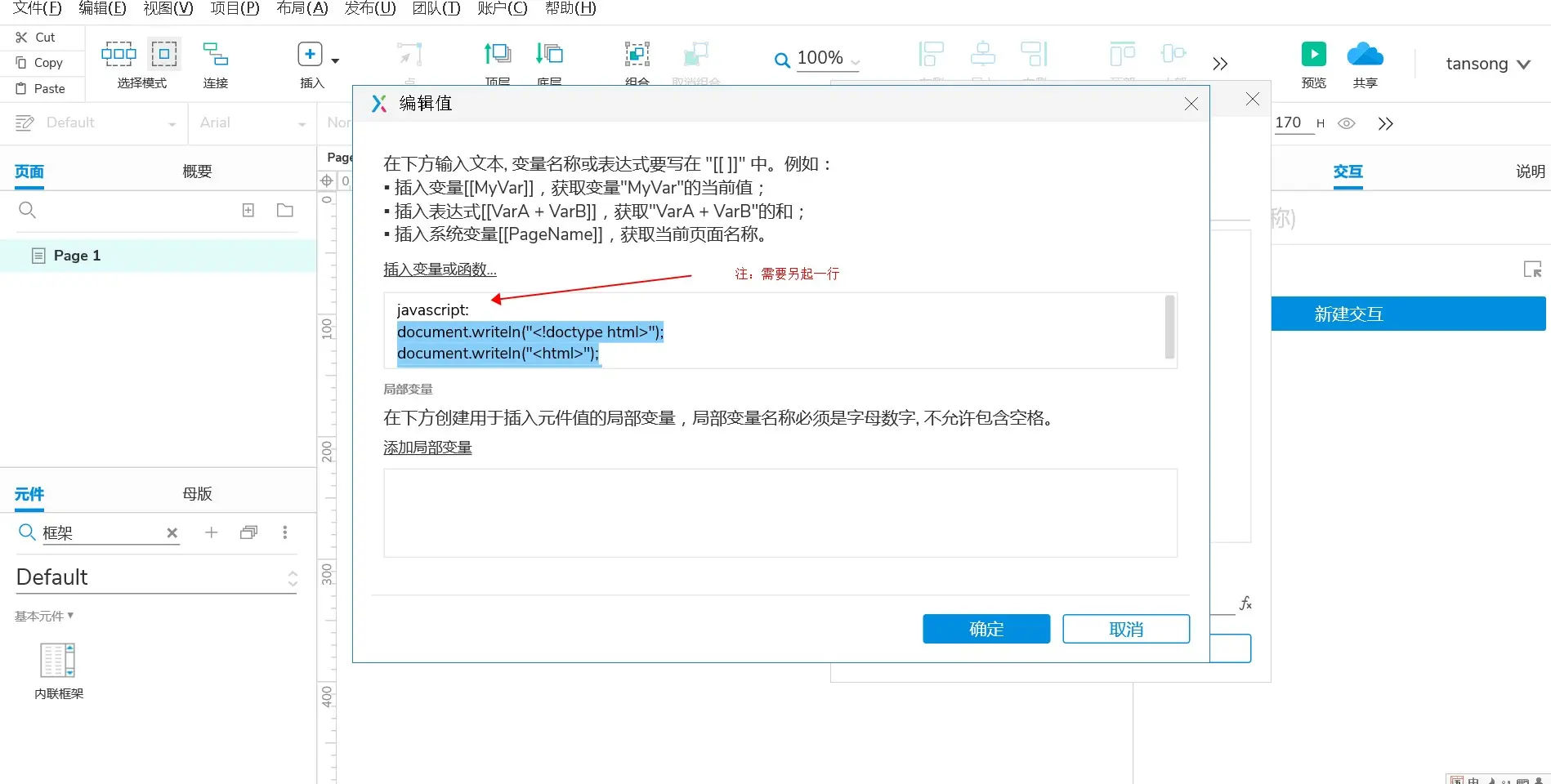Open the 布局(A) menu
1551x784 pixels.
click(x=302, y=8)
